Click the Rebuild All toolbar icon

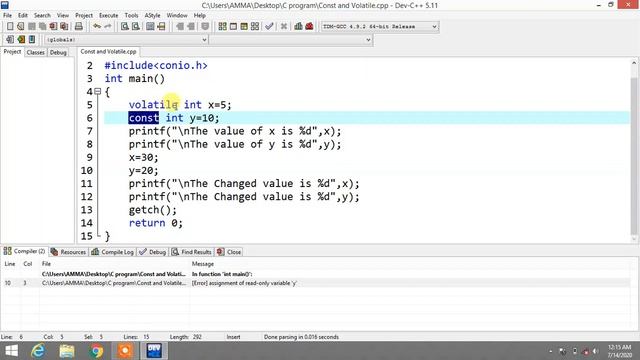point(255,27)
